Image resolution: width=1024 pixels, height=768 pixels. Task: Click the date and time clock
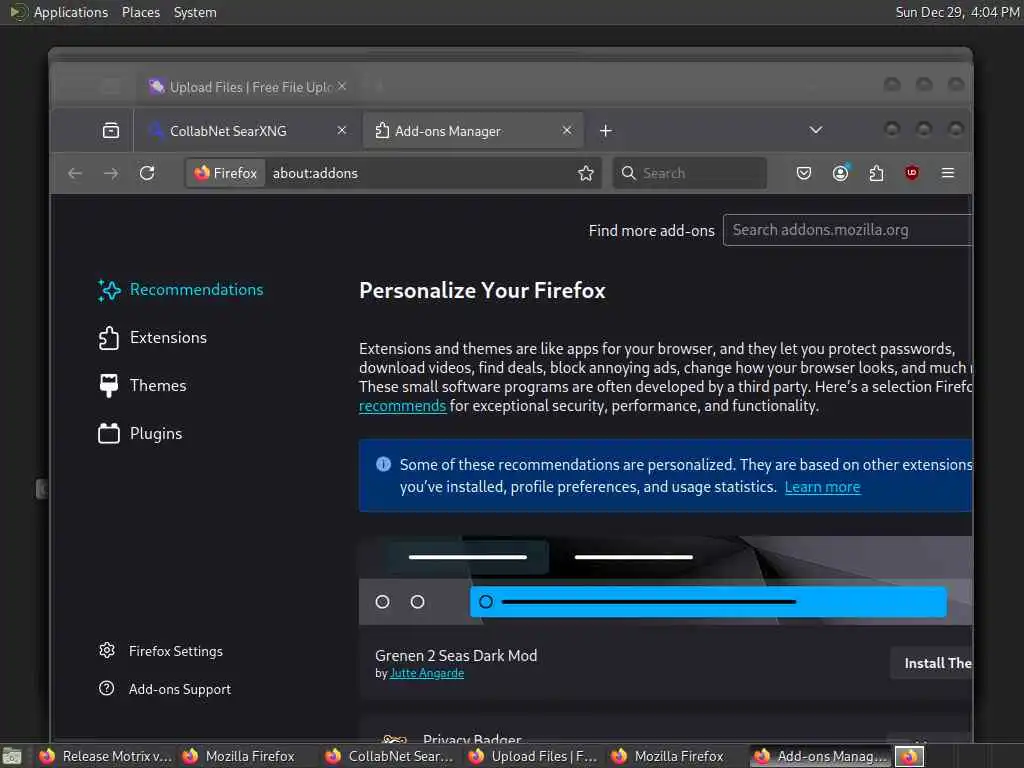[x=957, y=12]
